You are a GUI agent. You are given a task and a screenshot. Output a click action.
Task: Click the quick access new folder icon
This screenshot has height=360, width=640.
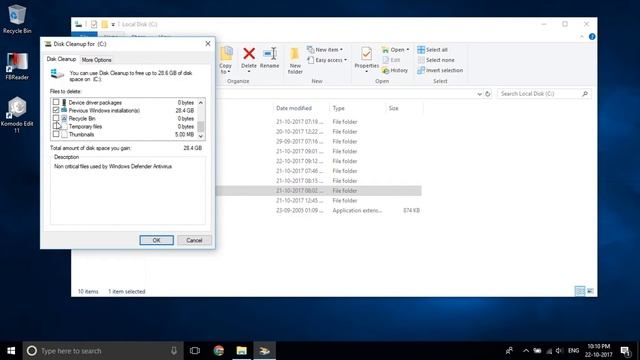104,24
